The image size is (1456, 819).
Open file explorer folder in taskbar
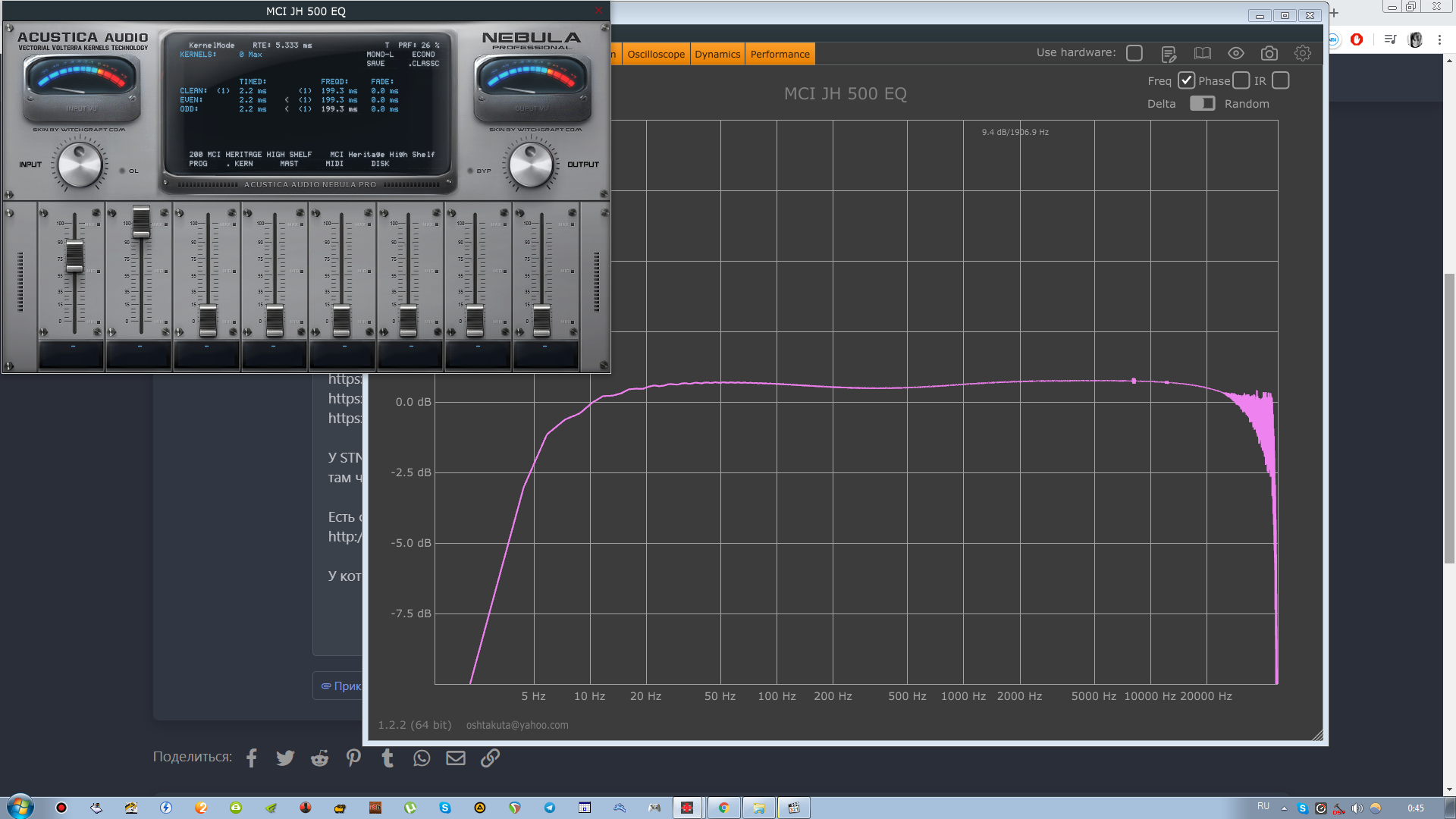pyautogui.click(x=758, y=808)
